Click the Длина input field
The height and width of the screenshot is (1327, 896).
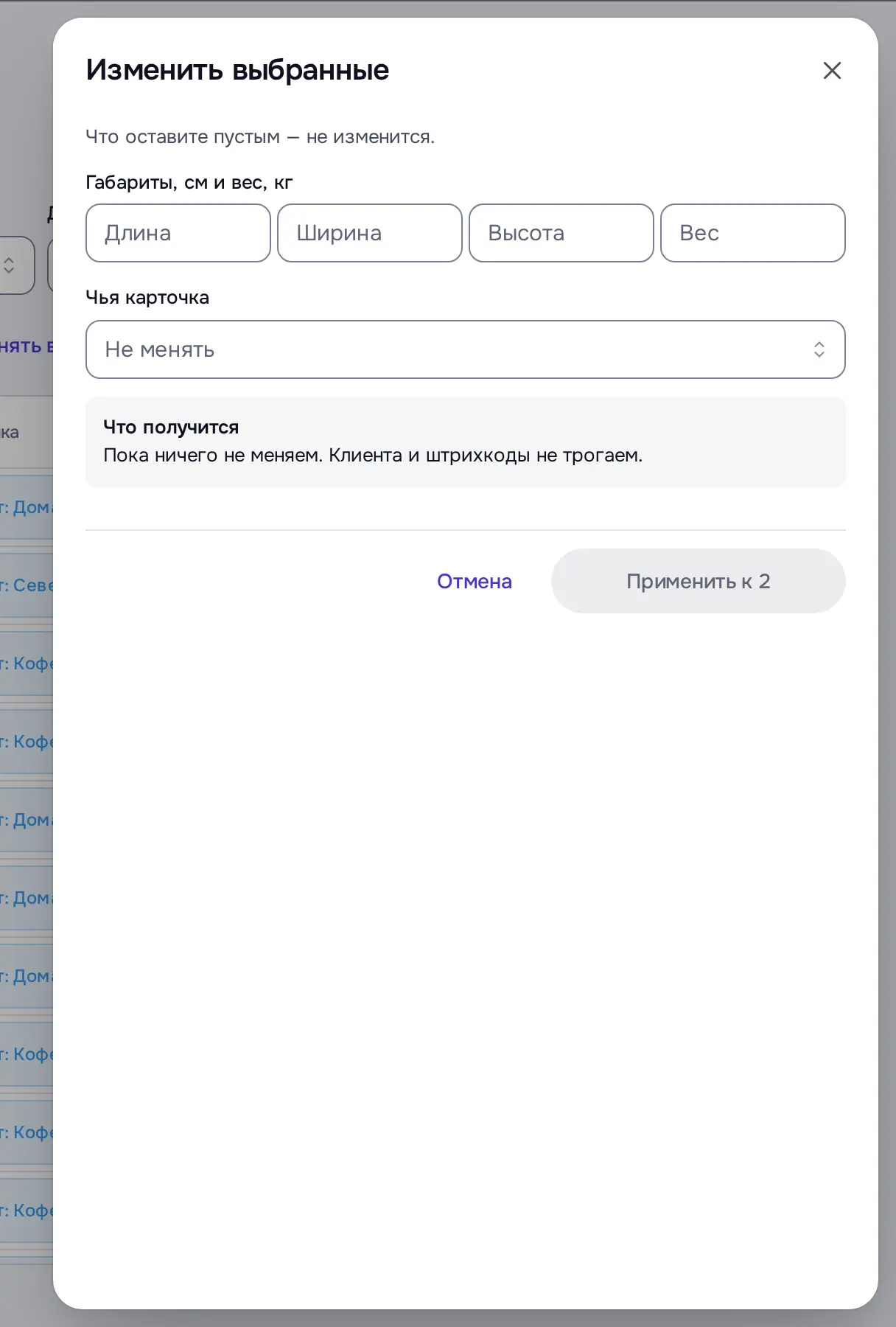click(x=178, y=233)
